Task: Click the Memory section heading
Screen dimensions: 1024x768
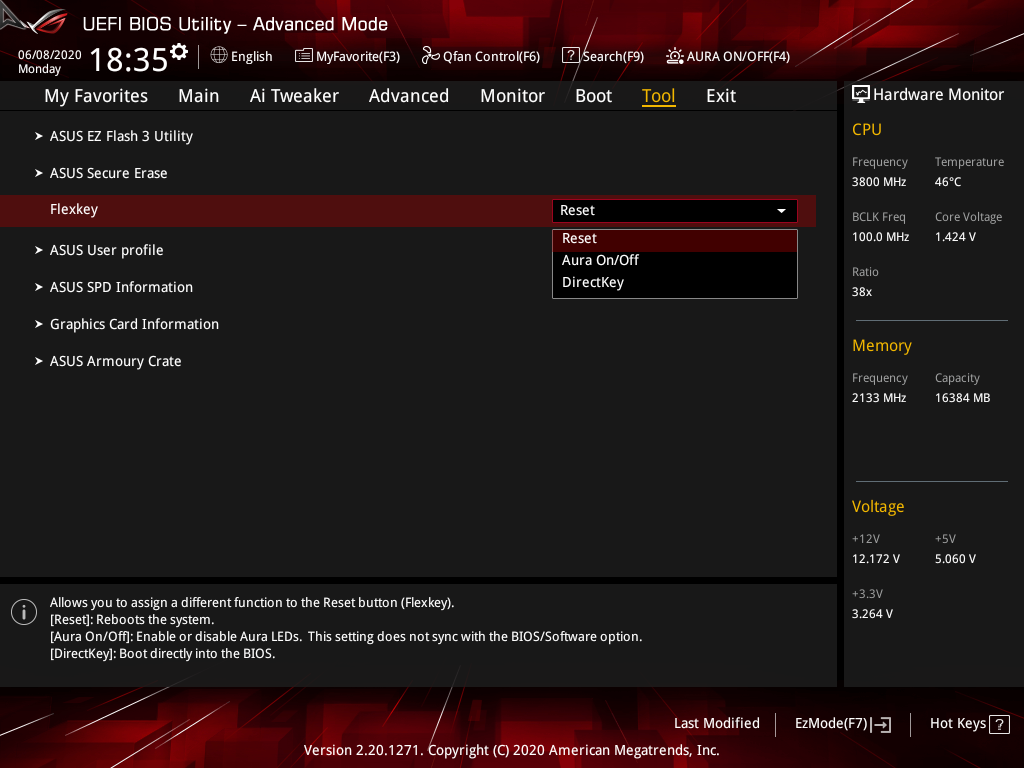Action: click(882, 345)
